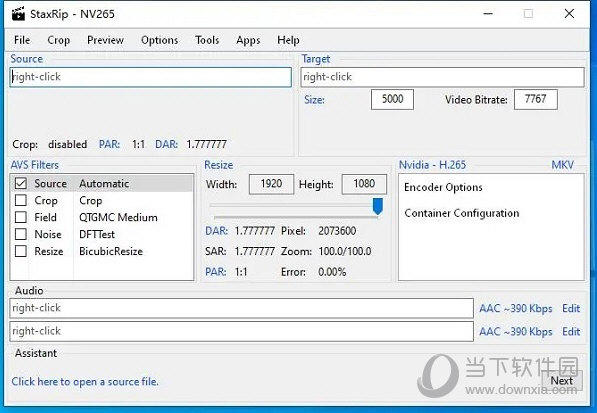
Task: Open the Apps menu
Action: pos(248,40)
